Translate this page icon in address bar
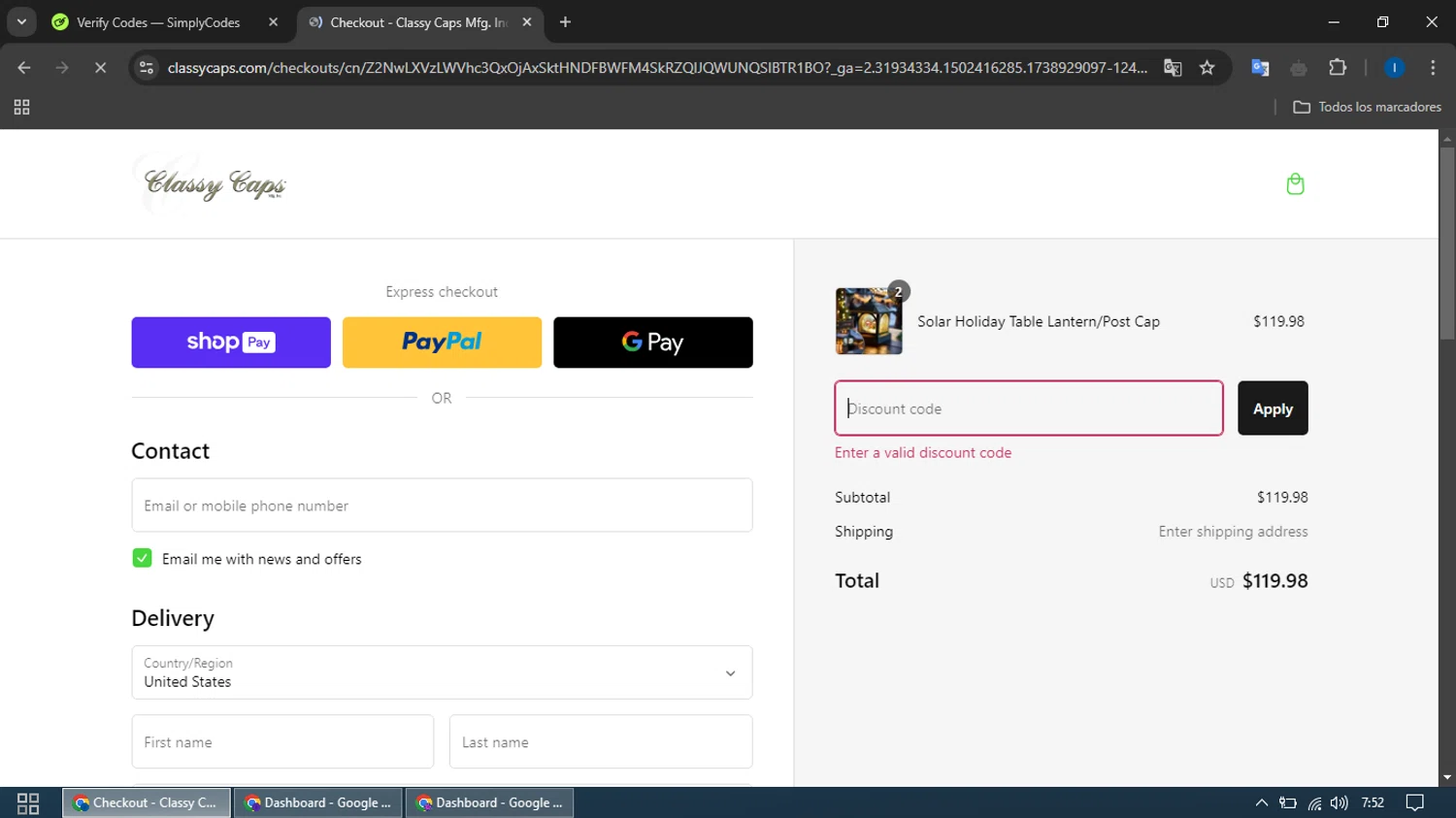 (x=1173, y=68)
